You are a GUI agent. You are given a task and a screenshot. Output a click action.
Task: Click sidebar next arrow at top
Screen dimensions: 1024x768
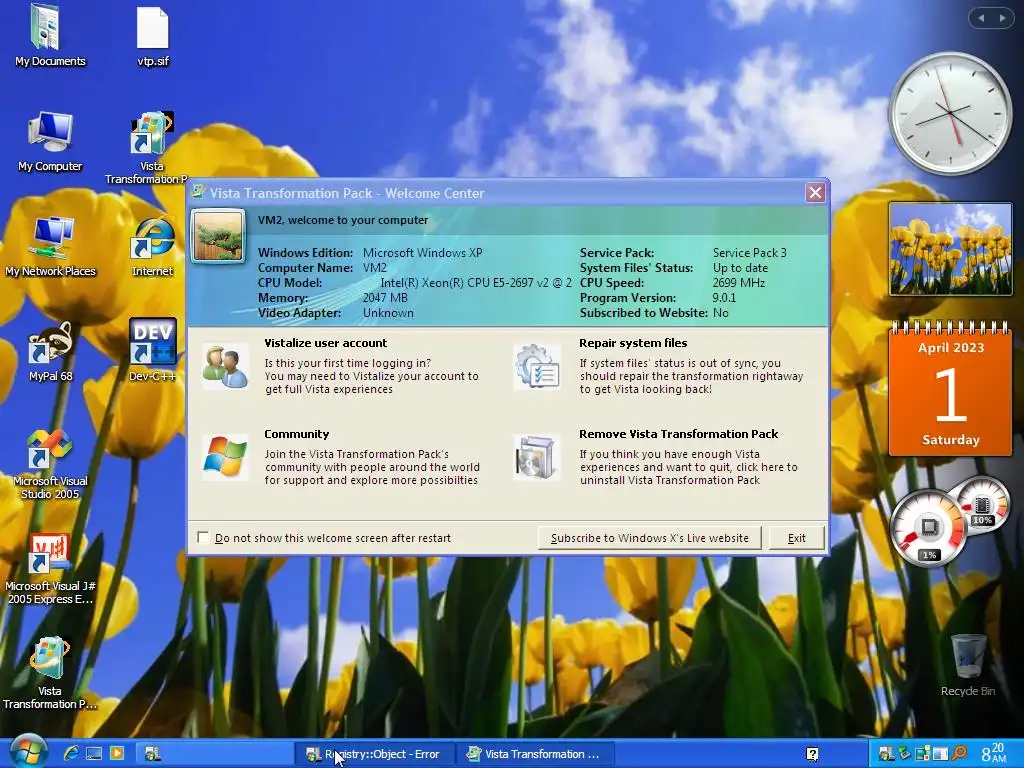click(1002, 18)
